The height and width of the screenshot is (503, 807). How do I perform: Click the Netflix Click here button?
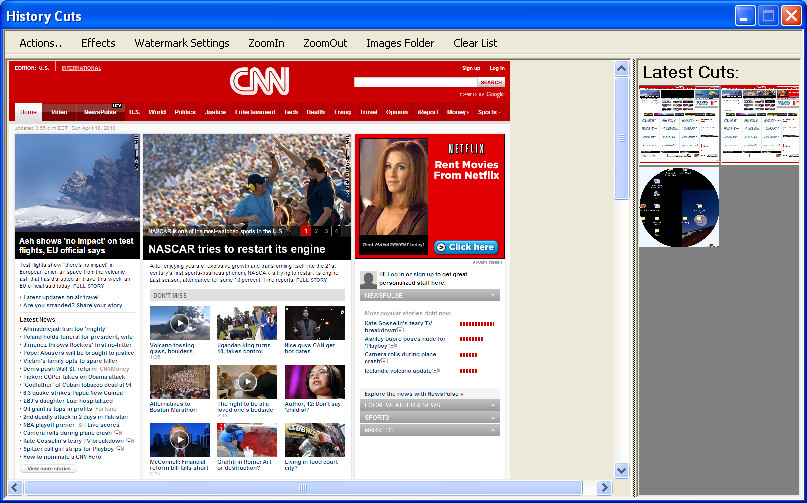point(466,247)
